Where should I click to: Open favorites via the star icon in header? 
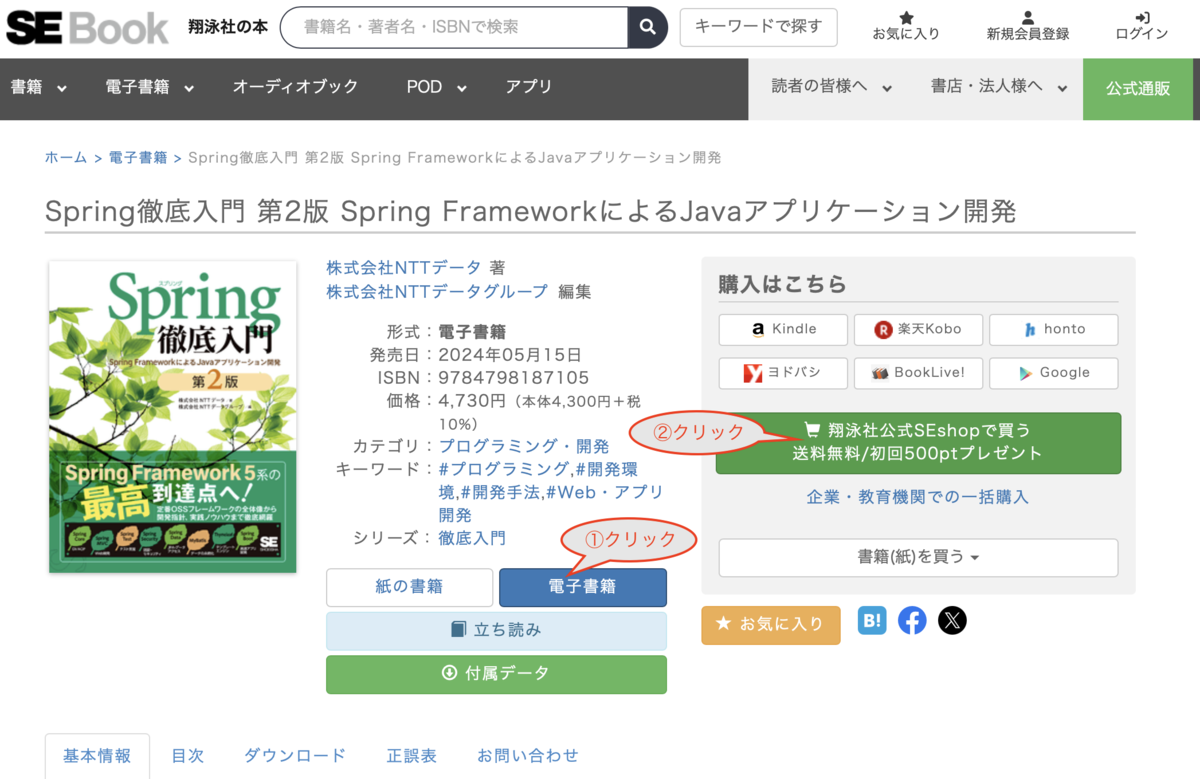click(906, 18)
